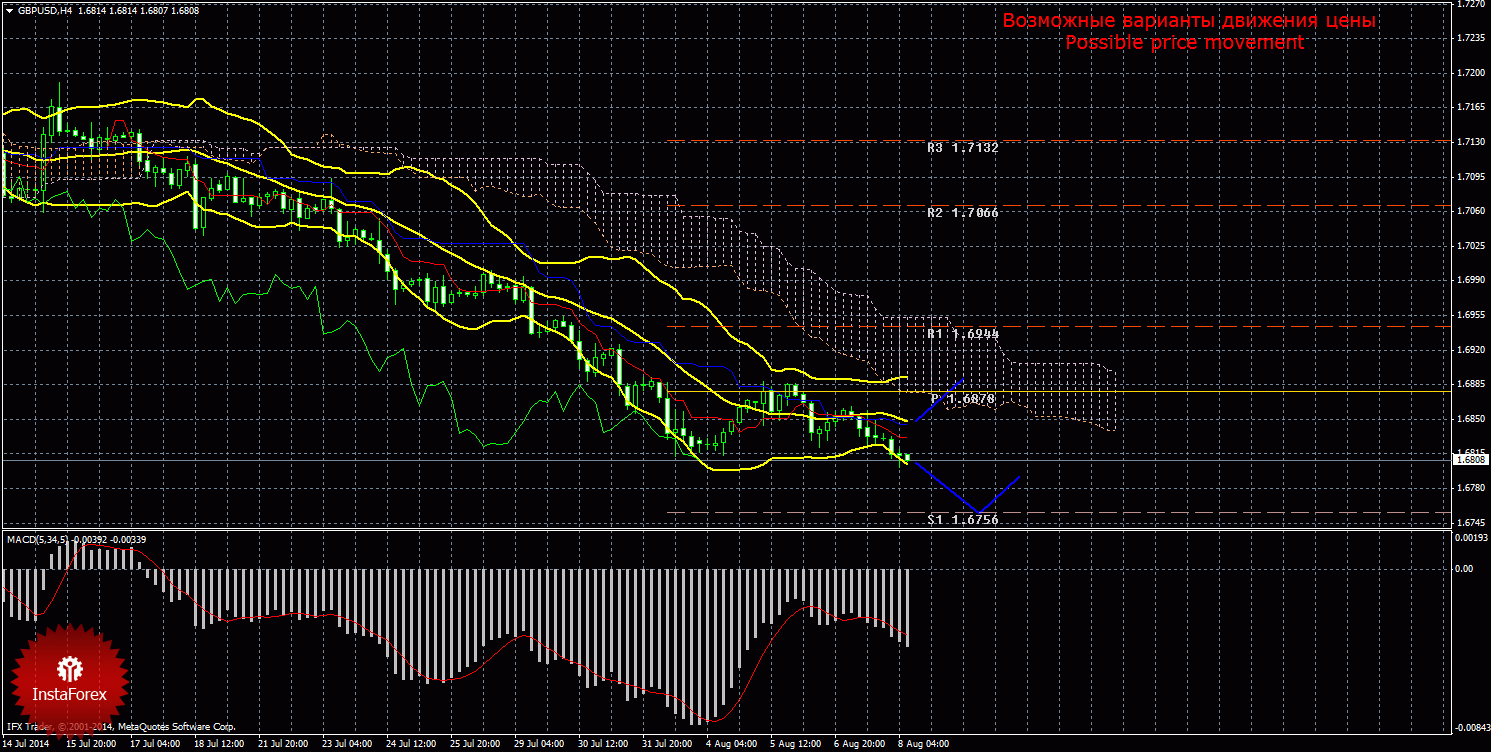Click the 5 Aug 12:00 time label
Image resolution: width=1491 pixels, height=752 pixels.
[x=796, y=745]
